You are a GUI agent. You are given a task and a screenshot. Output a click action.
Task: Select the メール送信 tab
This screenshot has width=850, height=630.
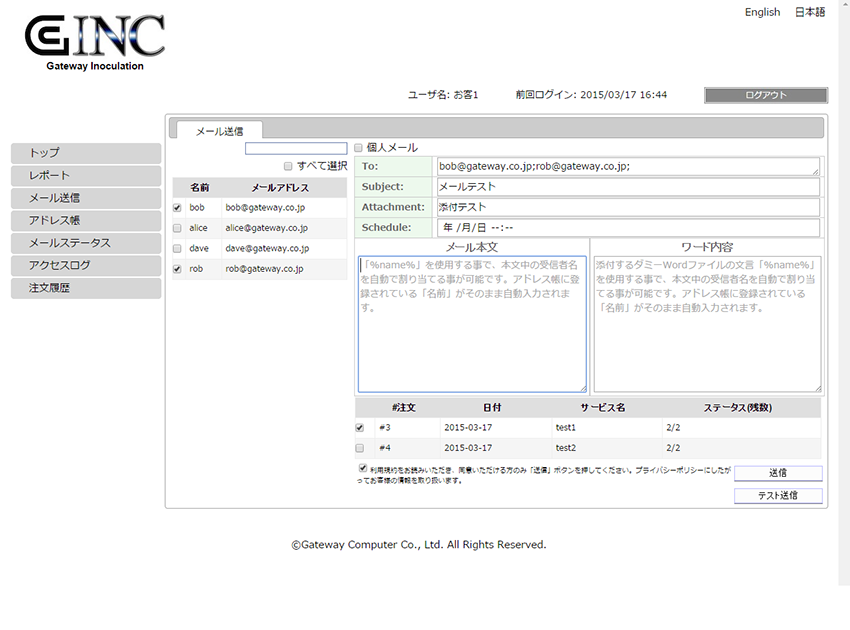pyautogui.click(x=219, y=130)
